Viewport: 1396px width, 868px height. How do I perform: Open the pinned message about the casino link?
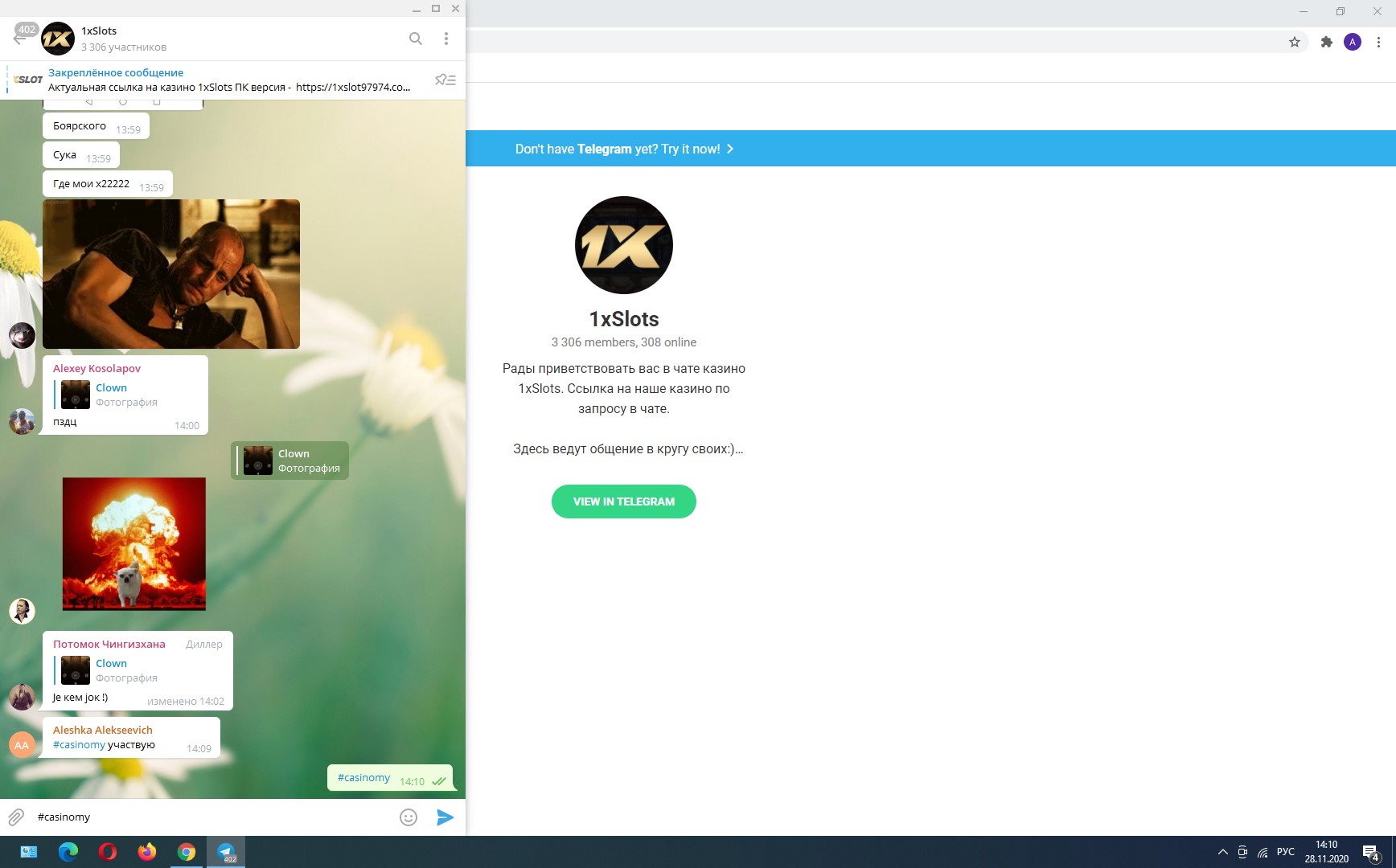coord(229,80)
